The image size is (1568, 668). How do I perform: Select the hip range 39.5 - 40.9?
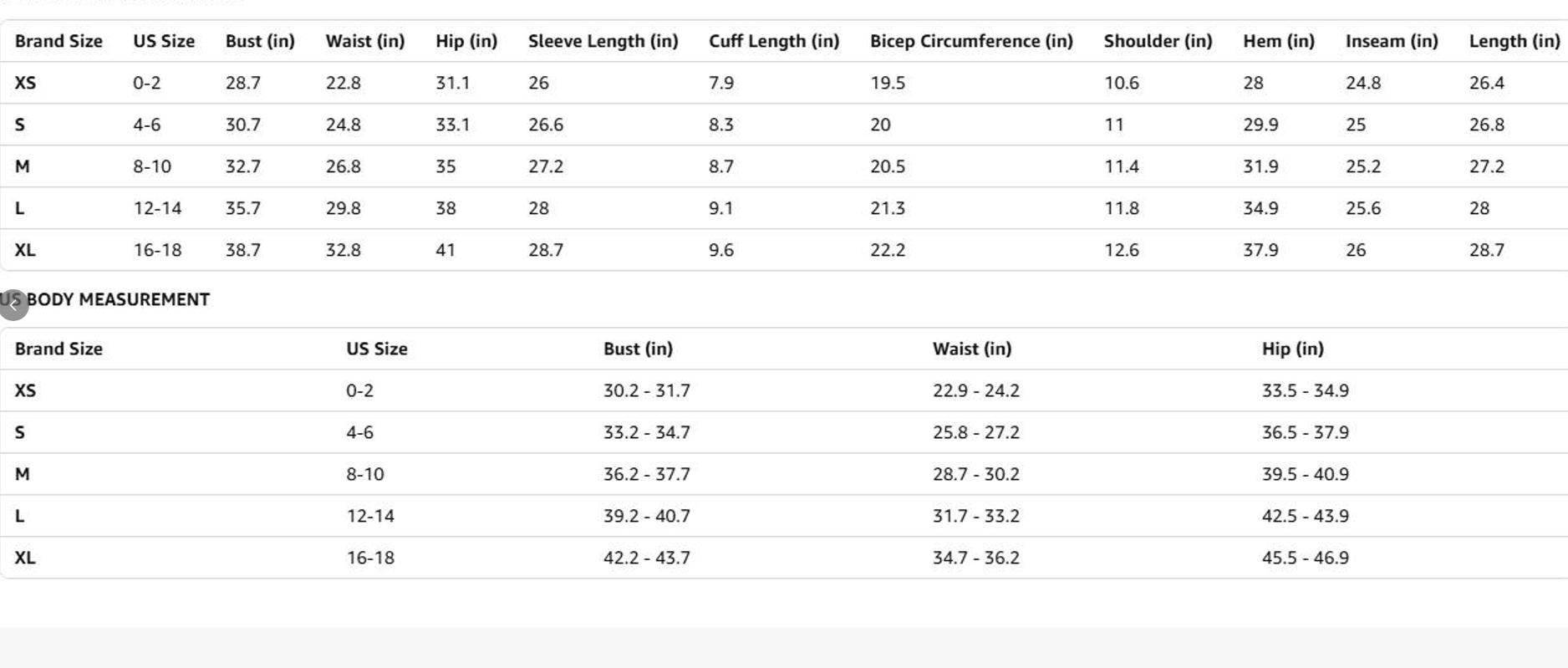(x=1305, y=474)
